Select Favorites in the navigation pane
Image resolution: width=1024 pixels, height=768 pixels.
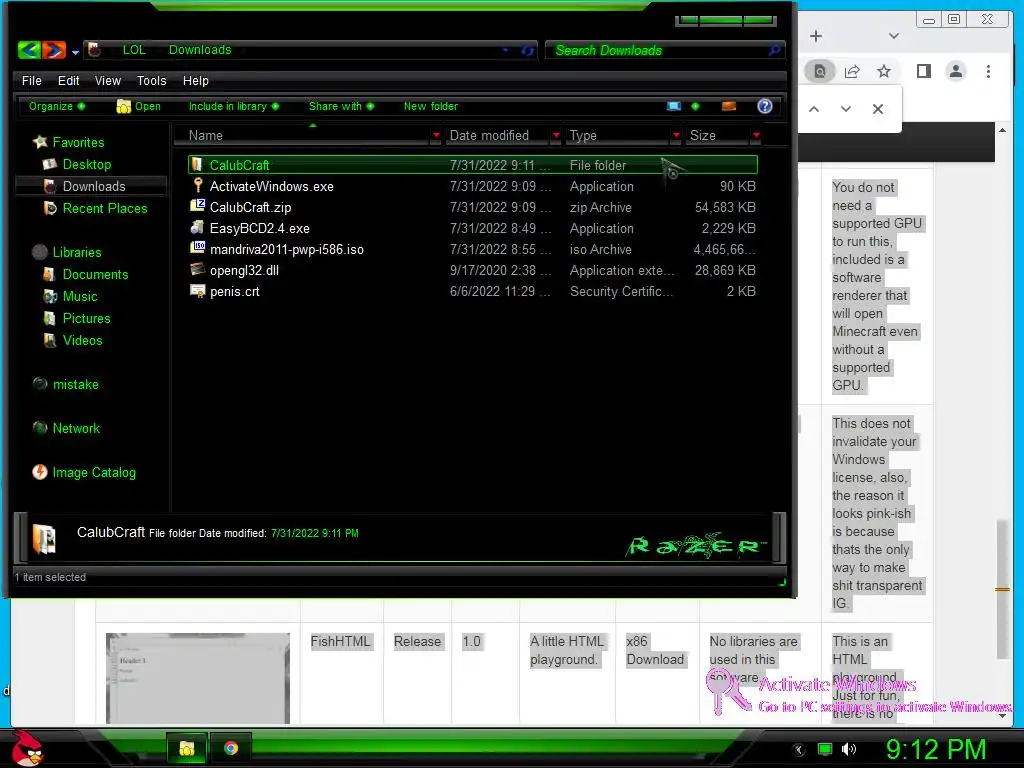click(78, 142)
